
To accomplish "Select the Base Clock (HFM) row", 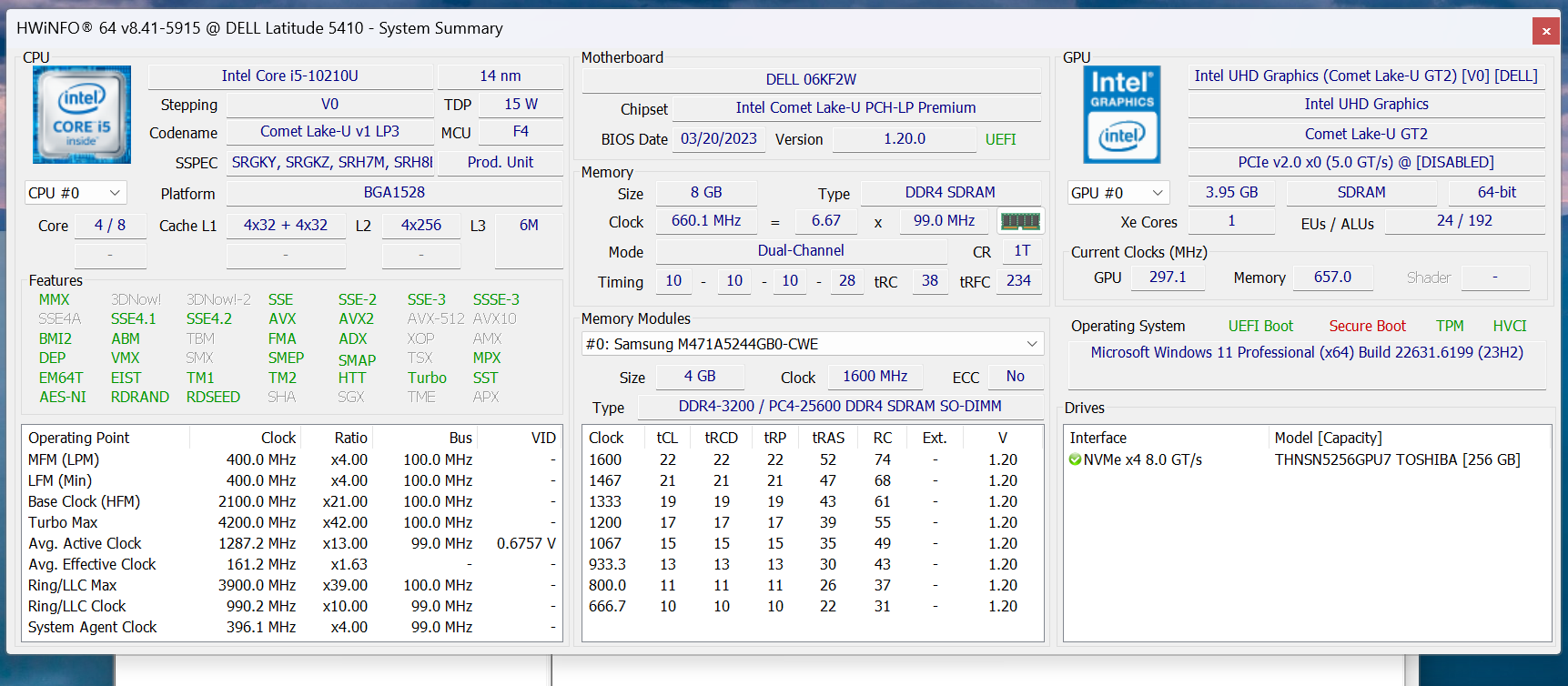I will (x=292, y=502).
